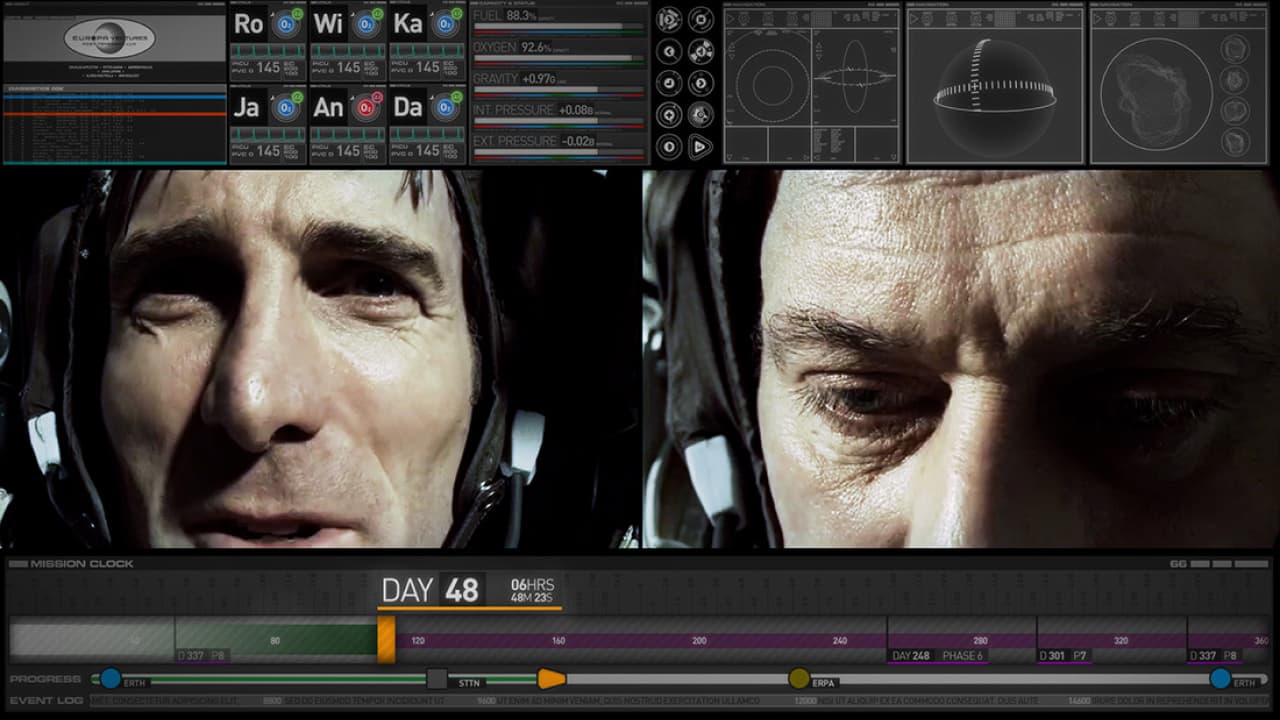Click Ja's blue O2 oxygen indicator

(287, 107)
